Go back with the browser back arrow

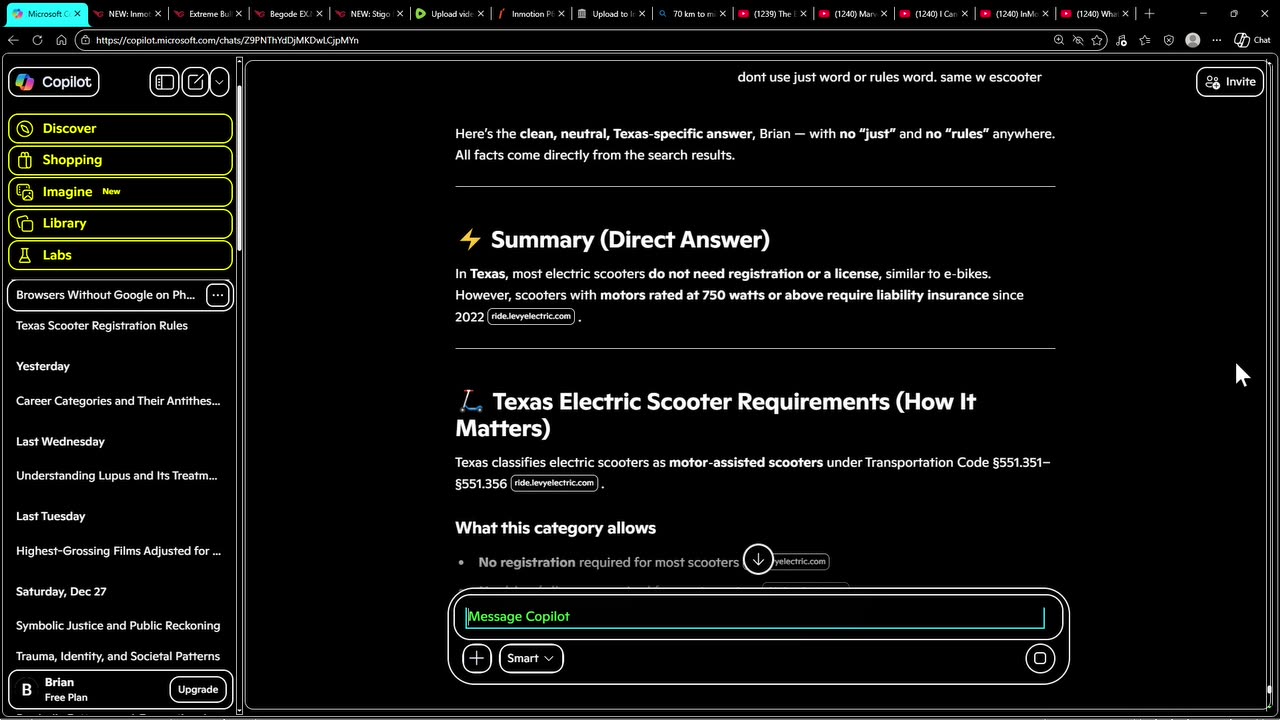(x=13, y=40)
